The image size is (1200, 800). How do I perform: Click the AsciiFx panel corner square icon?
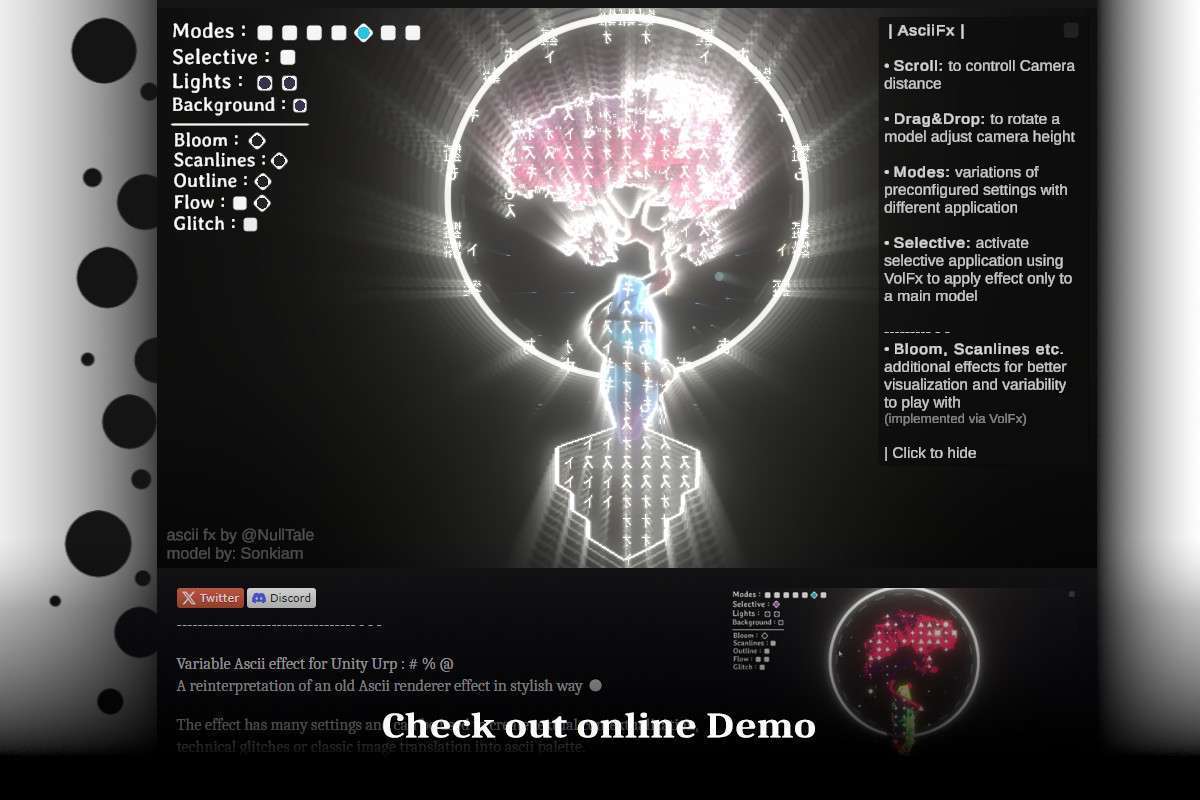point(1071,30)
